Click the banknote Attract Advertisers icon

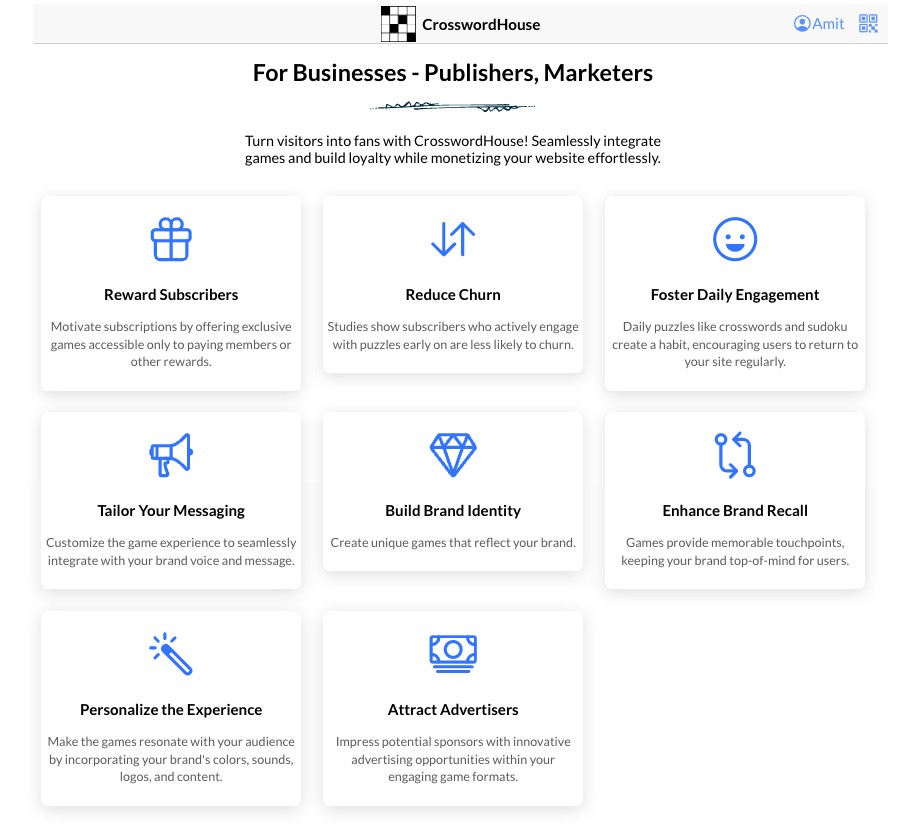coord(453,654)
